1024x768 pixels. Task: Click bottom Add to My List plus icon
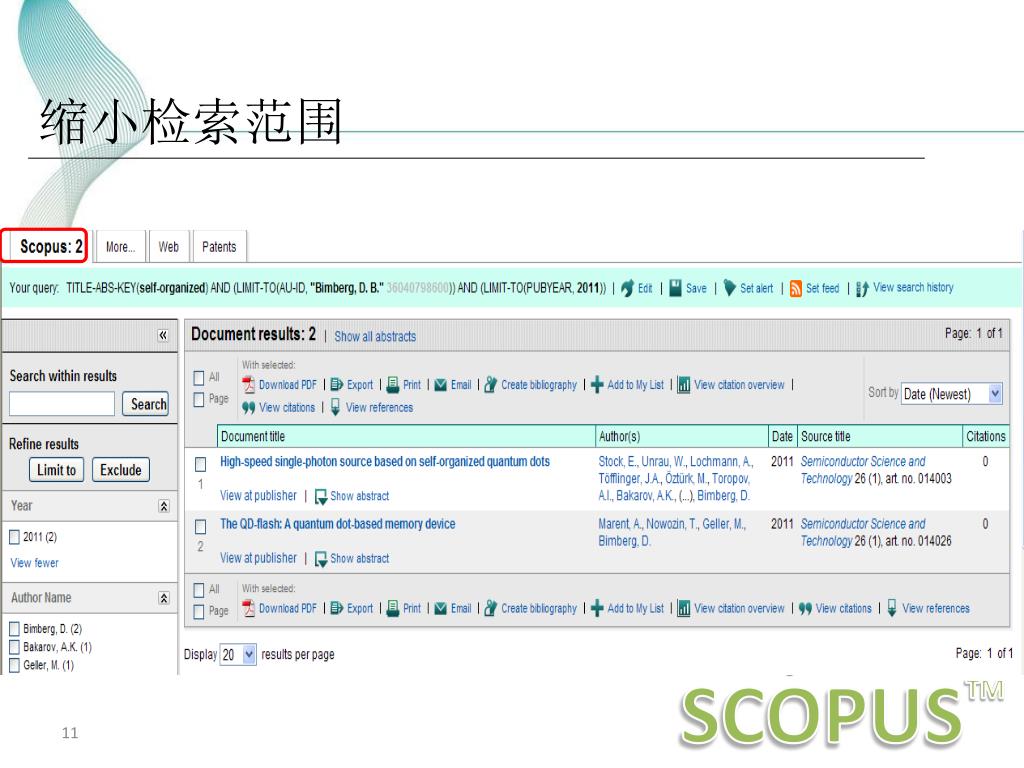pyautogui.click(x=597, y=609)
